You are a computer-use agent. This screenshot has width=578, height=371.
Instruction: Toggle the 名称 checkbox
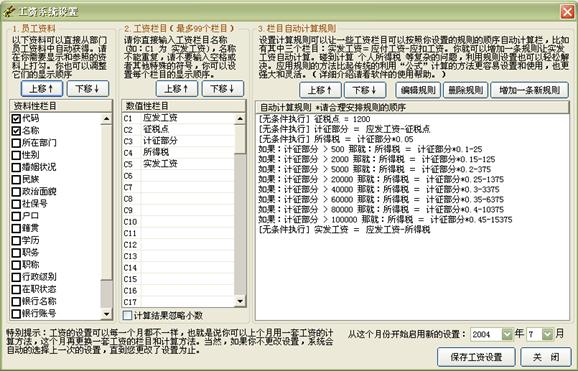click(16, 131)
